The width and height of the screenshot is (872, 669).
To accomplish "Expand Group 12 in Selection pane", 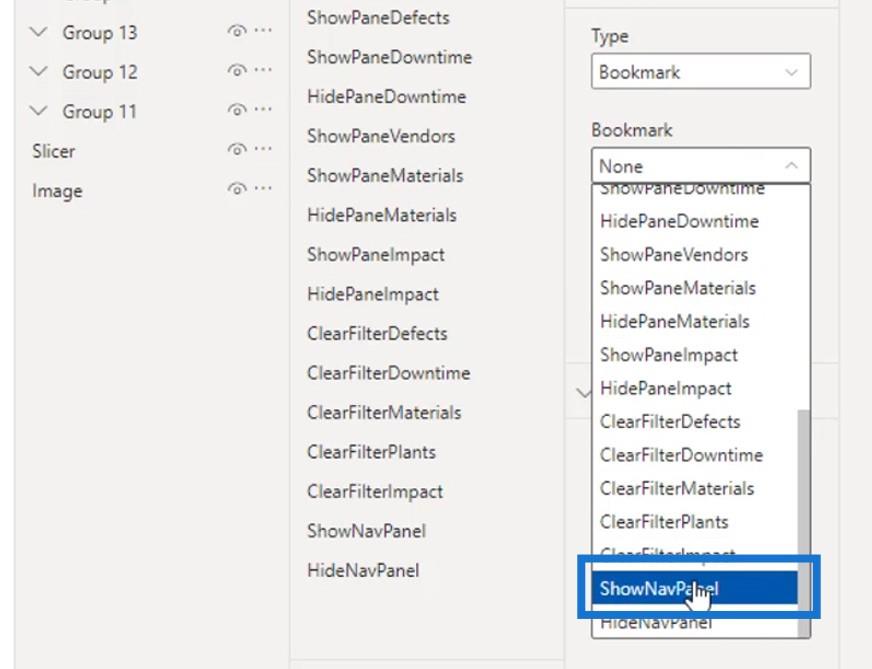I will tap(38, 71).
